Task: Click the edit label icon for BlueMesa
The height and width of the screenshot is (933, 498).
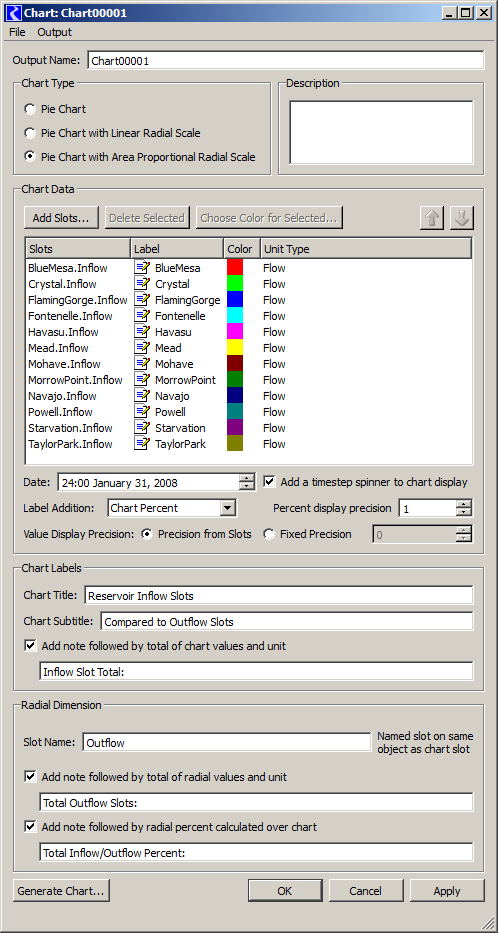Action: [x=141, y=268]
